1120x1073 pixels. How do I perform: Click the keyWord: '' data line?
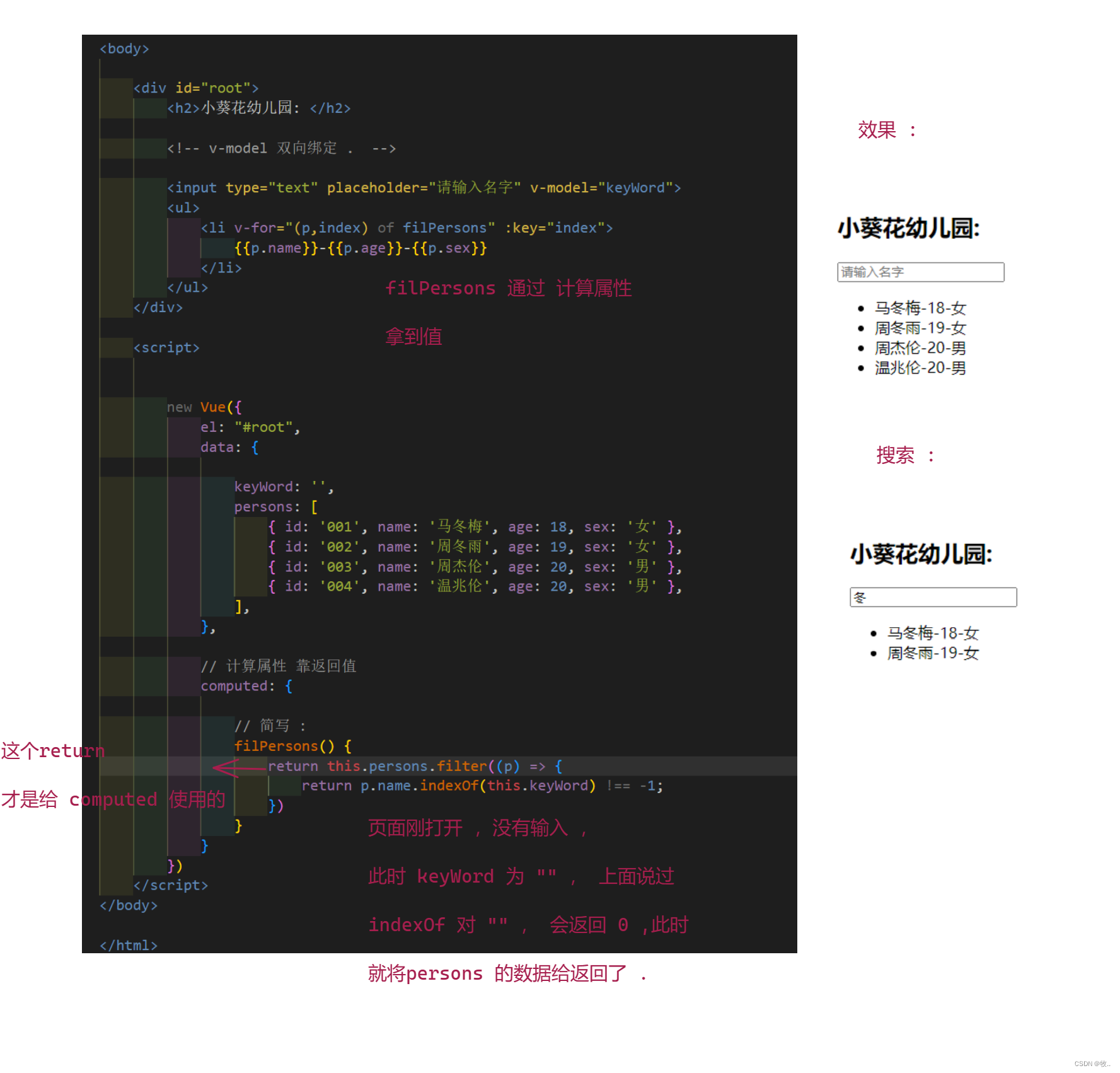[x=284, y=487]
